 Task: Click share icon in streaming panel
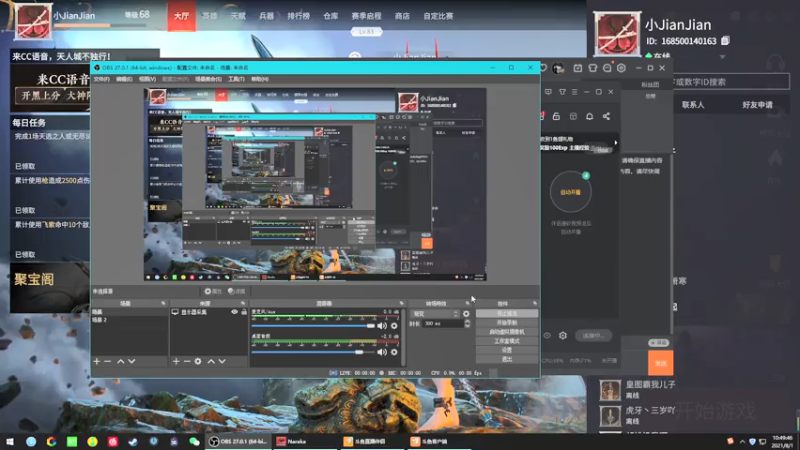(606, 116)
